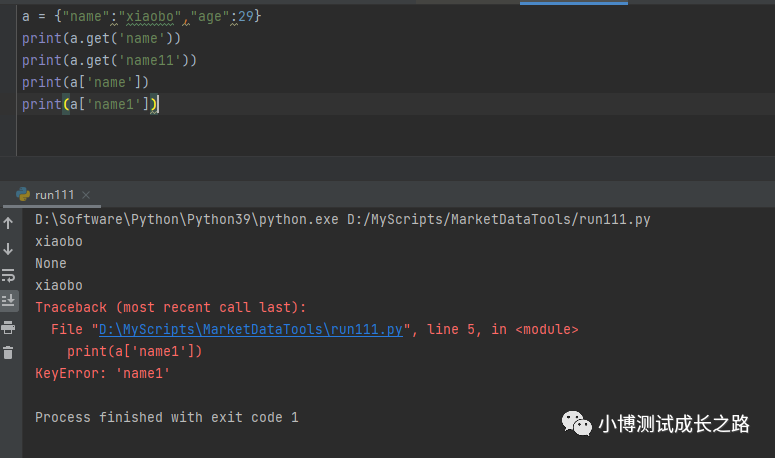Select the run111 run tab

click(x=54, y=195)
